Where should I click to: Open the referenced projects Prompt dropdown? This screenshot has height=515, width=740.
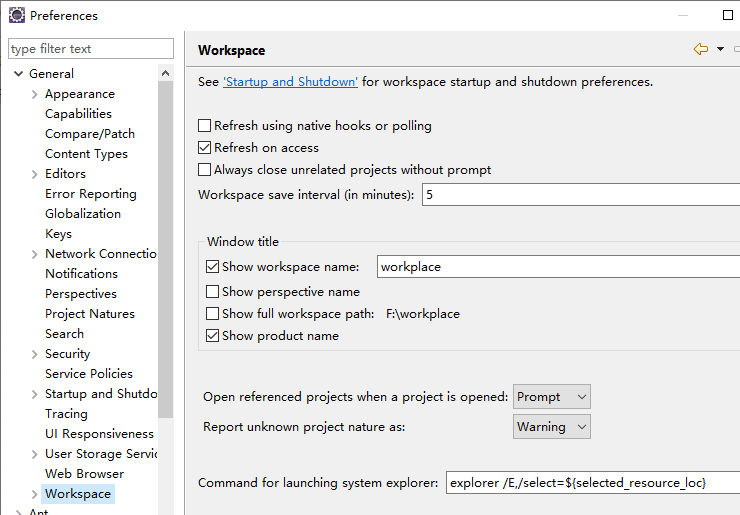(x=552, y=397)
